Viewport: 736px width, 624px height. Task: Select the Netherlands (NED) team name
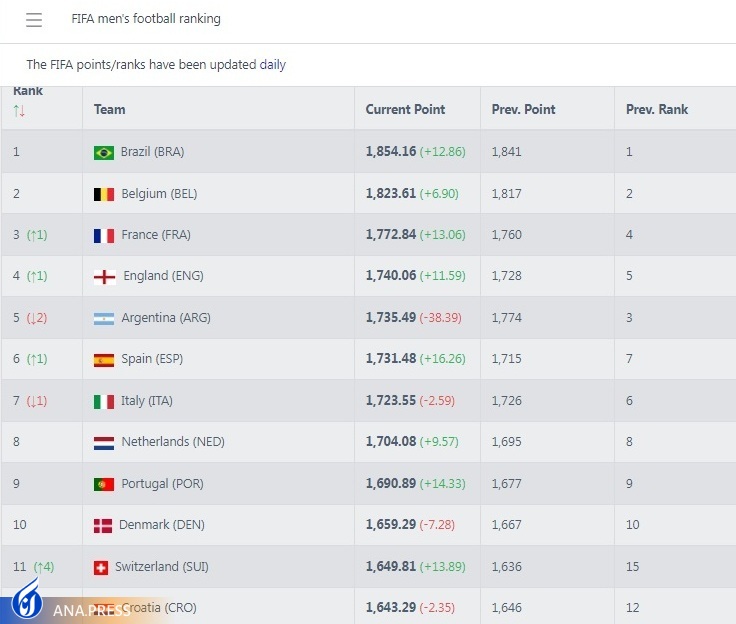(x=170, y=442)
